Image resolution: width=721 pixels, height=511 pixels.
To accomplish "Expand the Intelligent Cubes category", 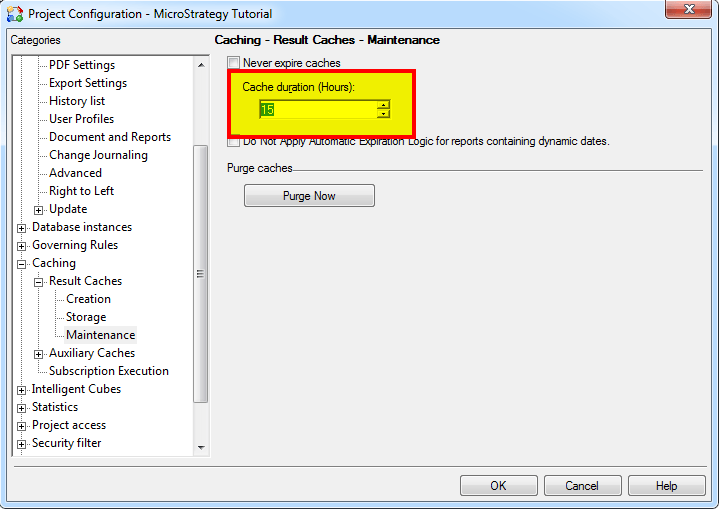I will 22,390.
